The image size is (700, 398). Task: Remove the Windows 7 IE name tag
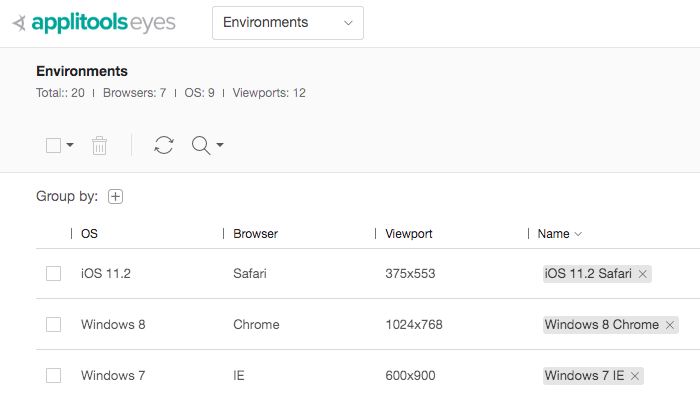635,376
